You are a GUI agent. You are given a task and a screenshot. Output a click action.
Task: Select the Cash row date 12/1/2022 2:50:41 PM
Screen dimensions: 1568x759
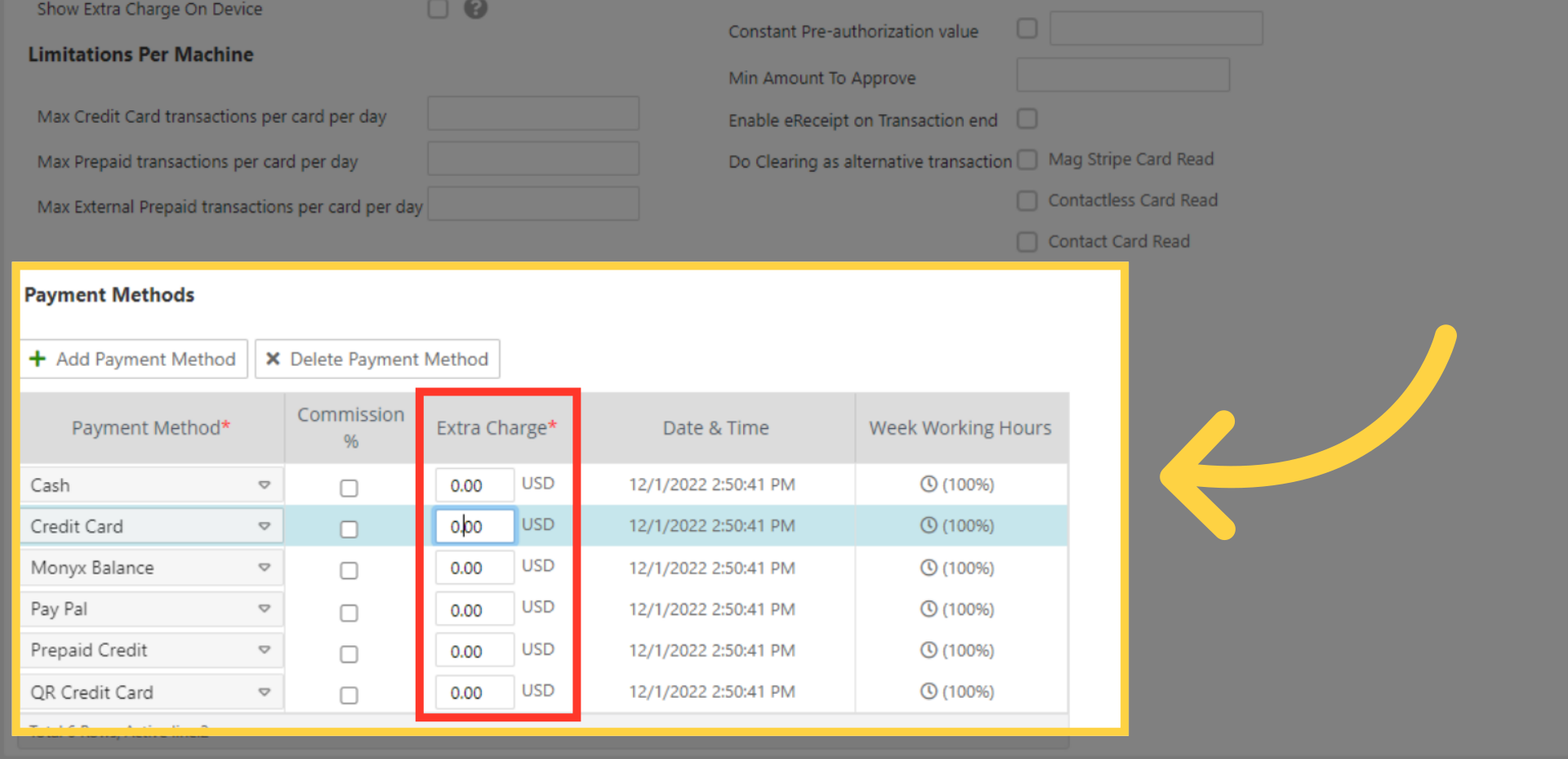(712, 484)
